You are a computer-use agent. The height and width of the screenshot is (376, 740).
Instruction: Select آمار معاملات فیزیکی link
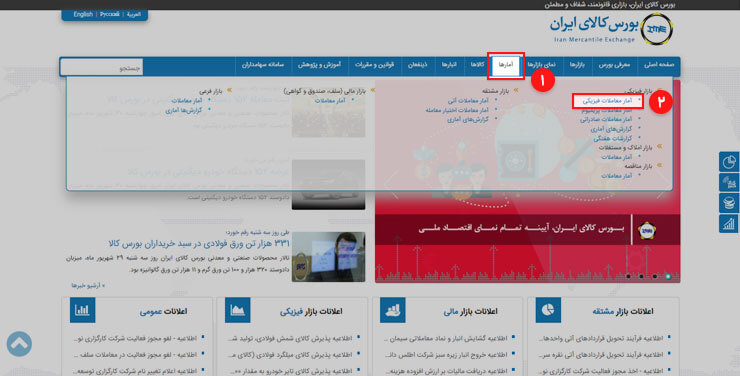pos(607,101)
